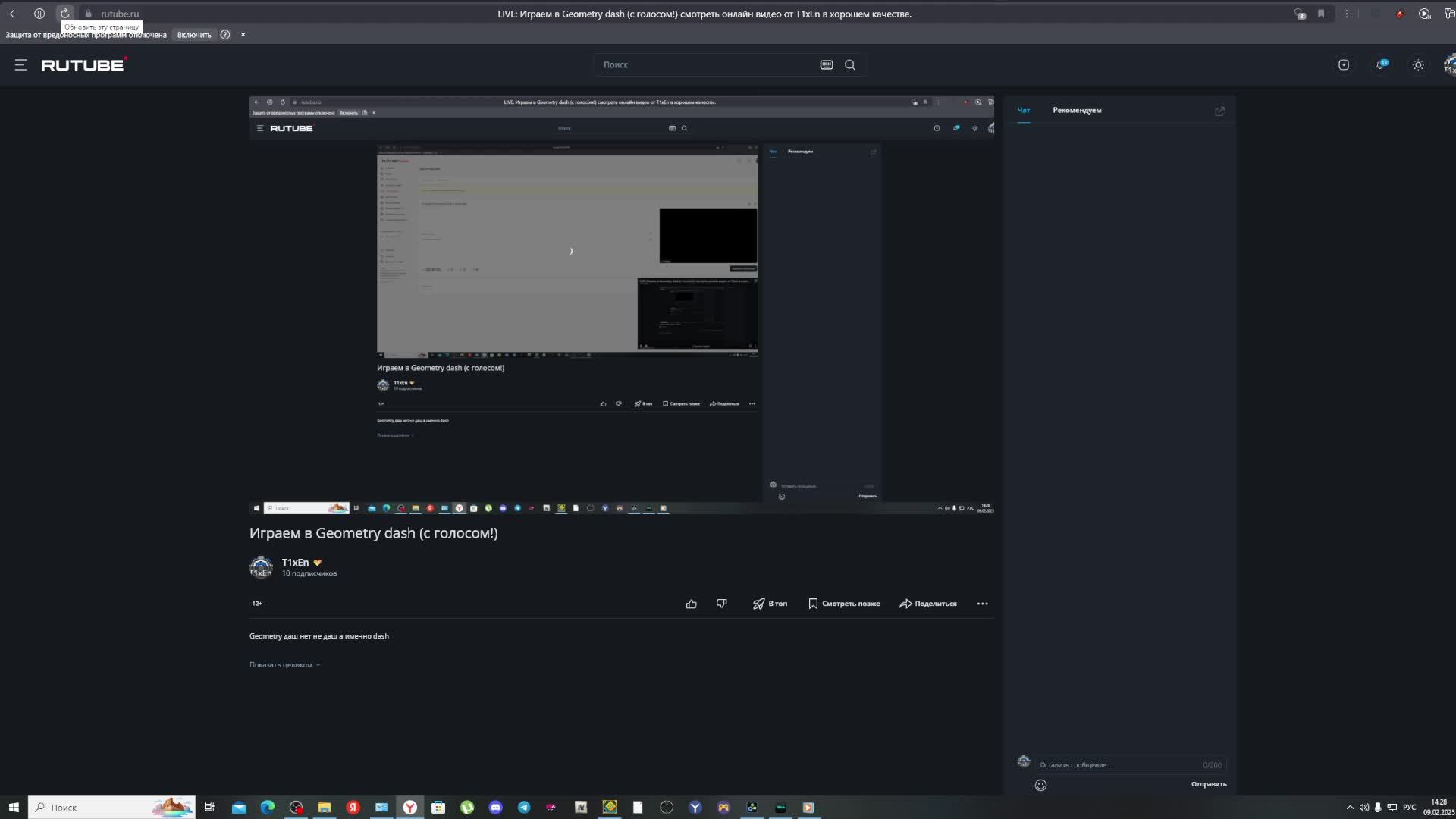1456x819 pixels.
Task: Open the clock and date 14:28
Action: [1439, 808]
